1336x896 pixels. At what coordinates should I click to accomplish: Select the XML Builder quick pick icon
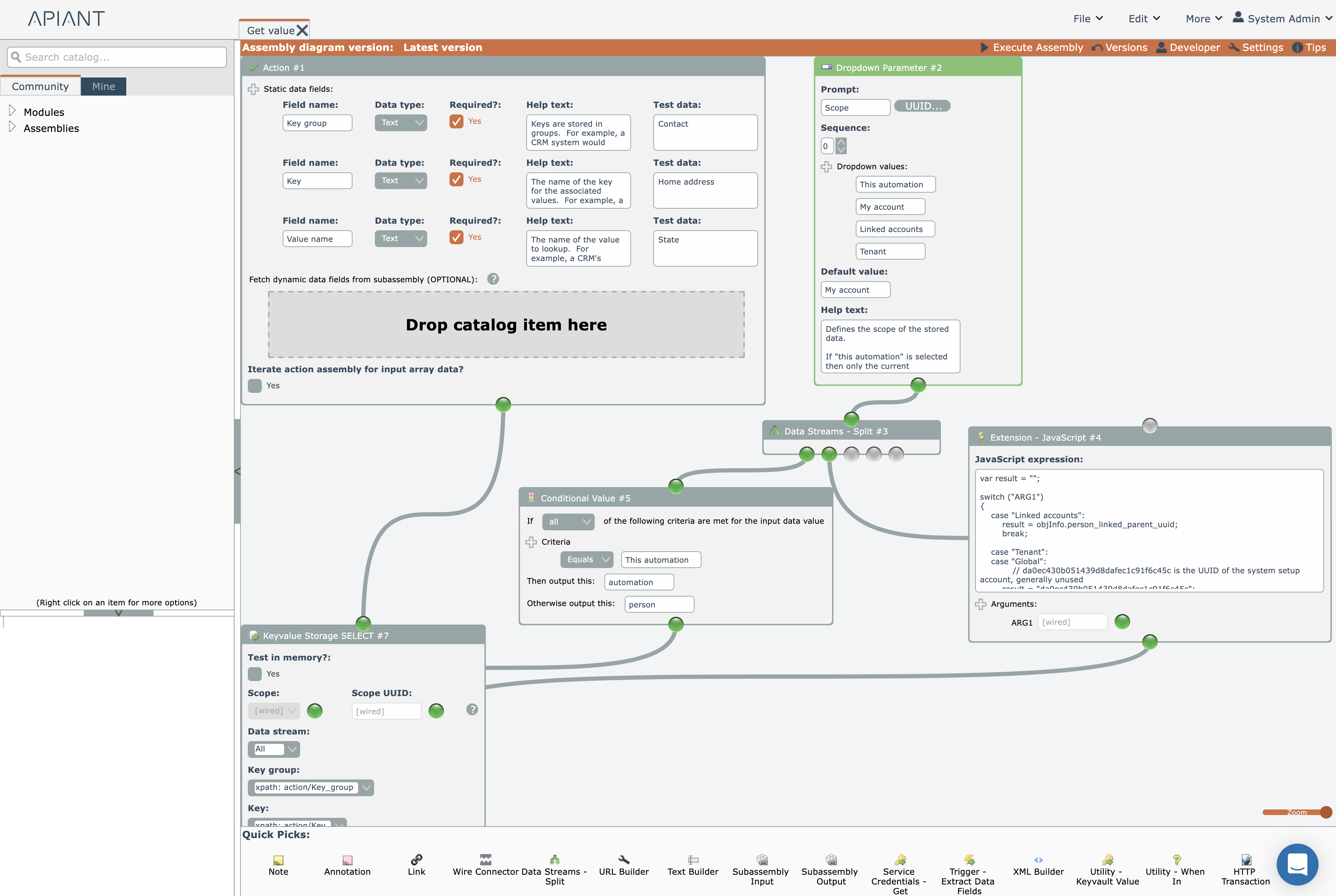(1038, 859)
